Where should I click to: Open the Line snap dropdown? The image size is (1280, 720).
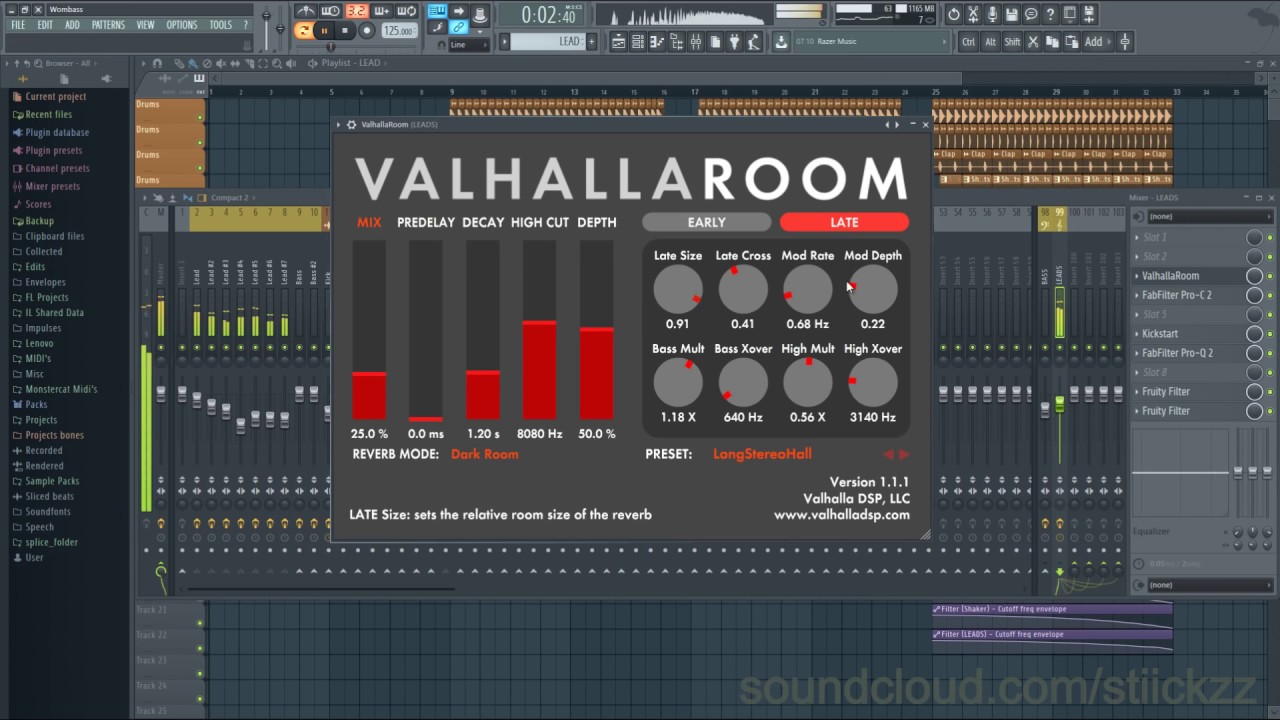(x=469, y=44)
